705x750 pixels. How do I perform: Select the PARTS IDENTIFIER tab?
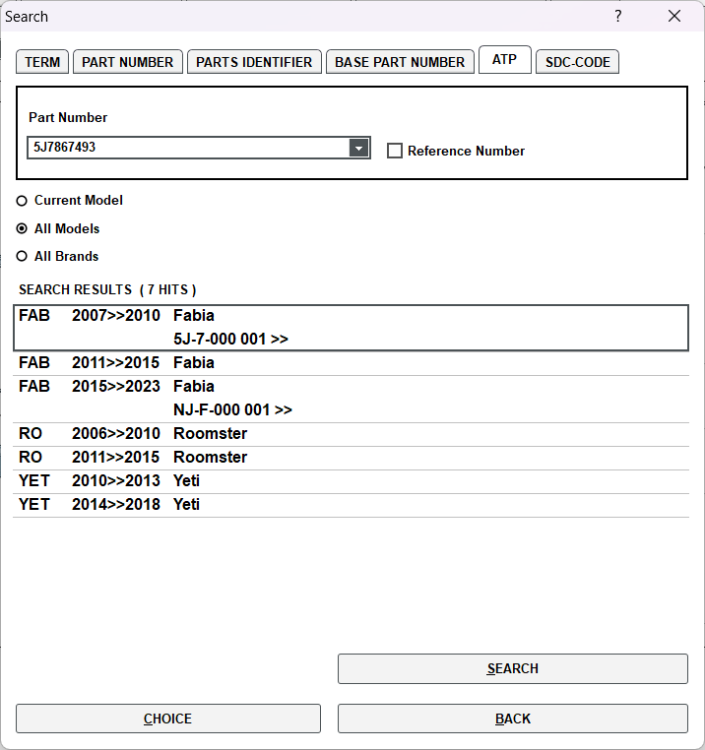pos(254,62)
